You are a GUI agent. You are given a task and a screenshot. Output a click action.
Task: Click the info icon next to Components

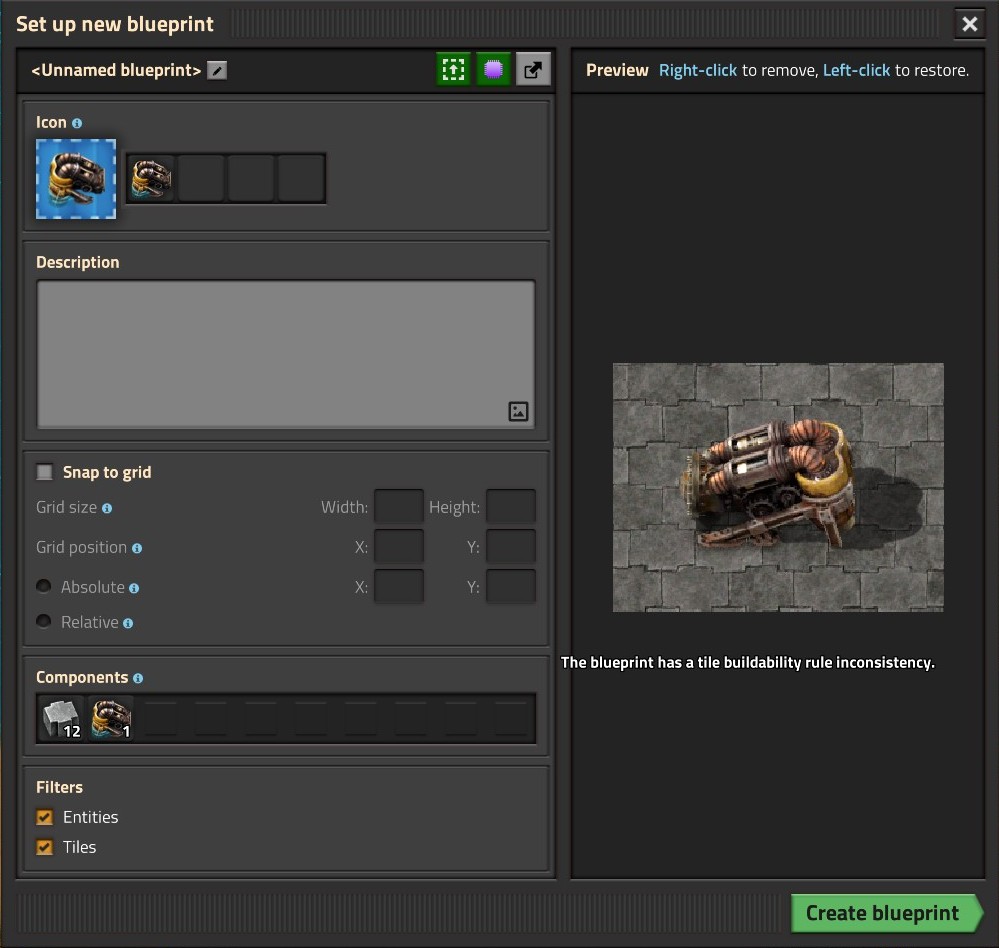coord(138,678)
